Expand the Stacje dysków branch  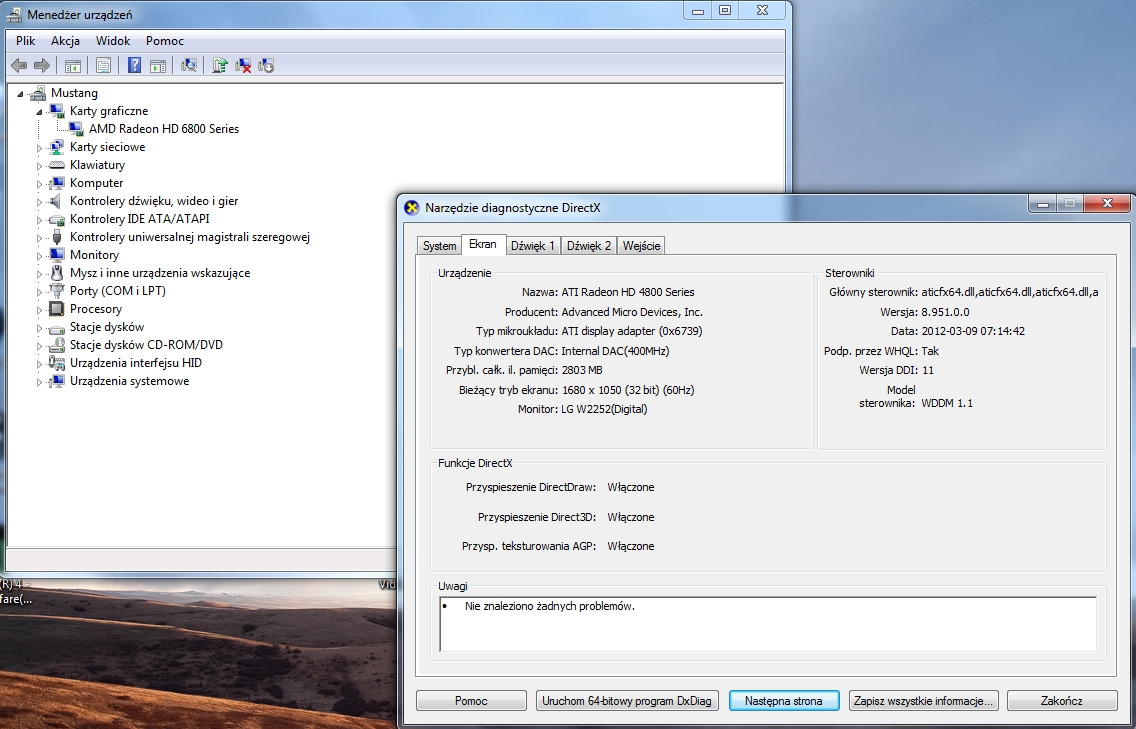point(39,328)
